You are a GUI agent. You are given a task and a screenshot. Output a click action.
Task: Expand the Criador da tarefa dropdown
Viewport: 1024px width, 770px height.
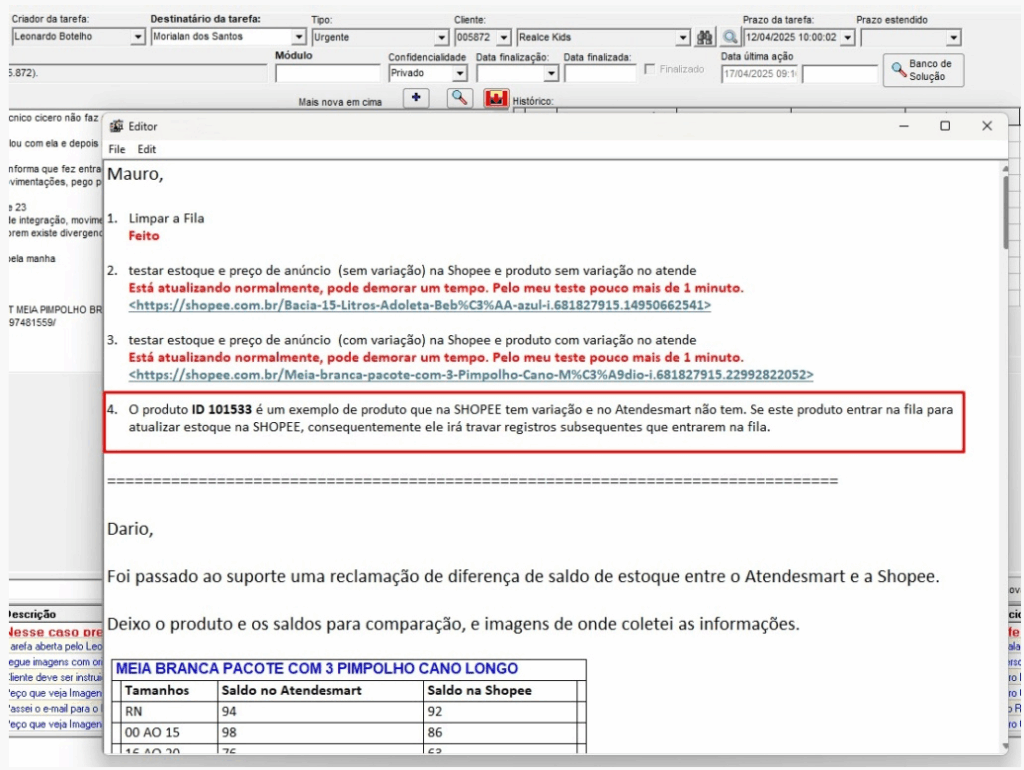point(137,37)
